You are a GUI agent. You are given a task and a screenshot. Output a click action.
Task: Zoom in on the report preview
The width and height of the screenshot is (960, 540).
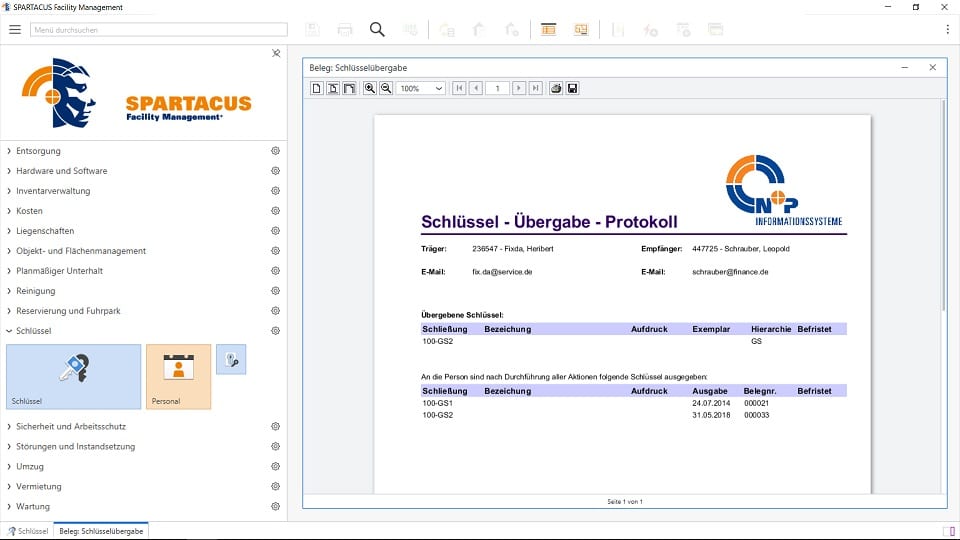point(370,88)
